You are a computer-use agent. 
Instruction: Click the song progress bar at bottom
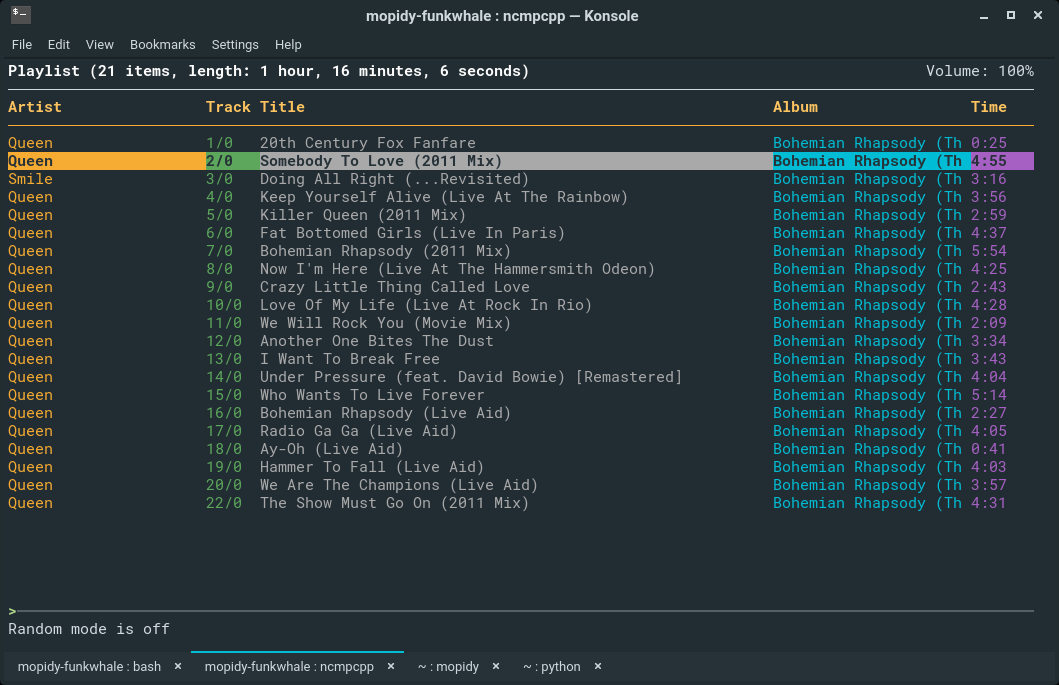pos(521,611)
